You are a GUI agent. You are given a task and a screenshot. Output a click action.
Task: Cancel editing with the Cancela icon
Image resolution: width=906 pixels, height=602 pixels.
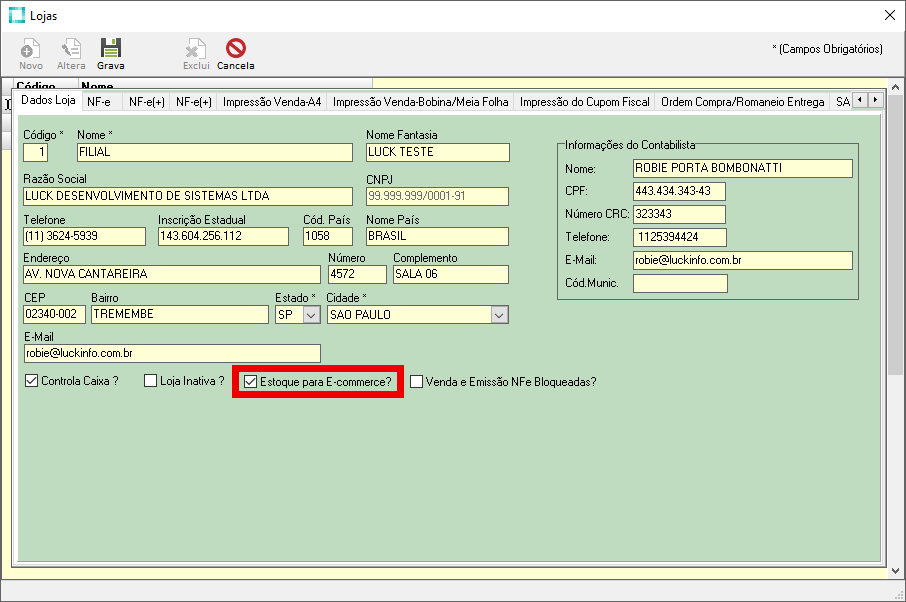[x=236, y=53]
